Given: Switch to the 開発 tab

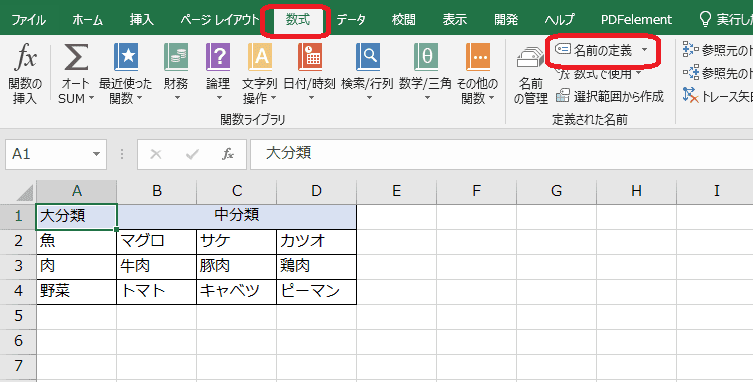Looking at the screenshot, I should pyautogui.click(x=506, y=20).
